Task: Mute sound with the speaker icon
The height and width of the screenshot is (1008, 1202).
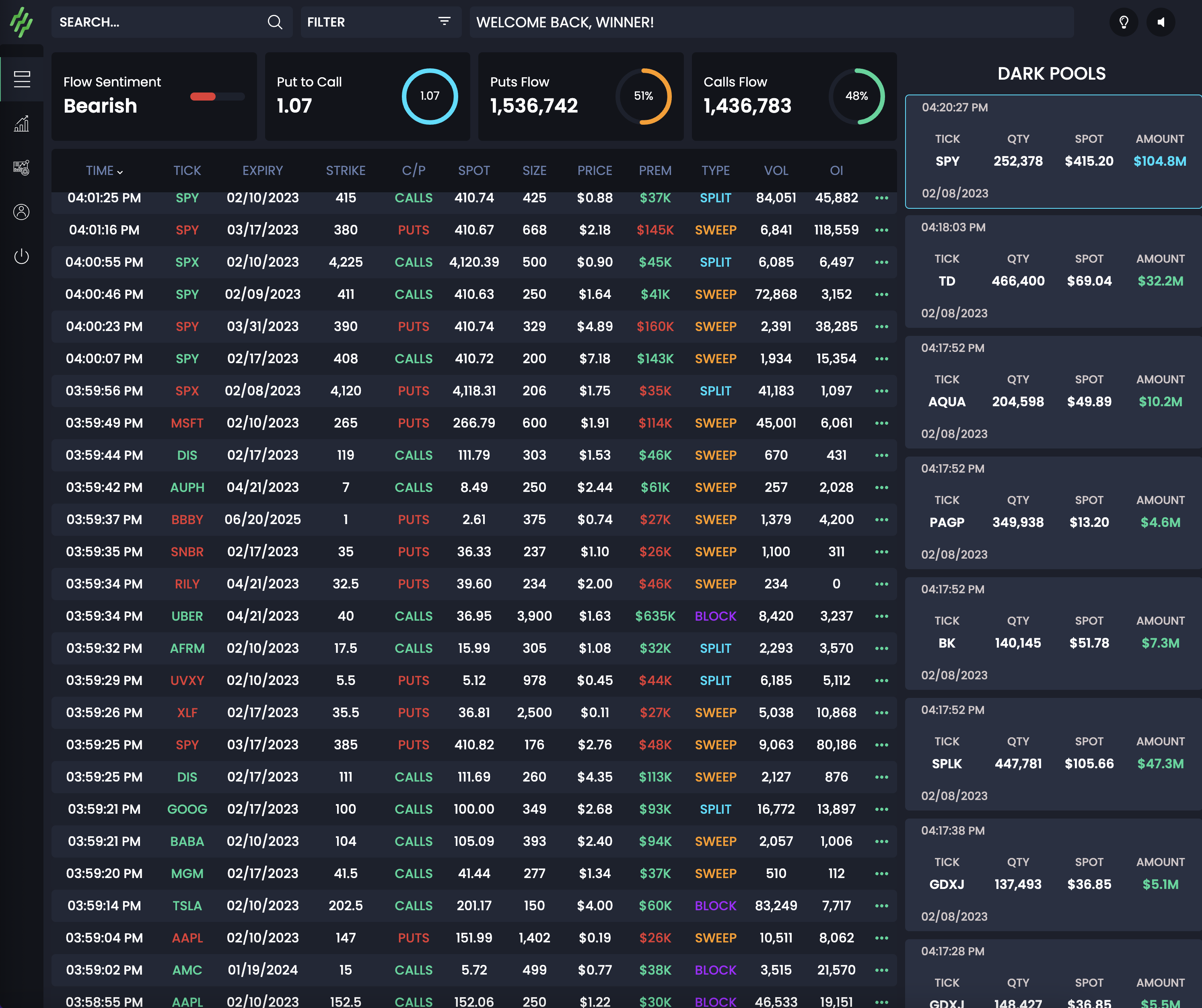Action: pos(1161,22)
